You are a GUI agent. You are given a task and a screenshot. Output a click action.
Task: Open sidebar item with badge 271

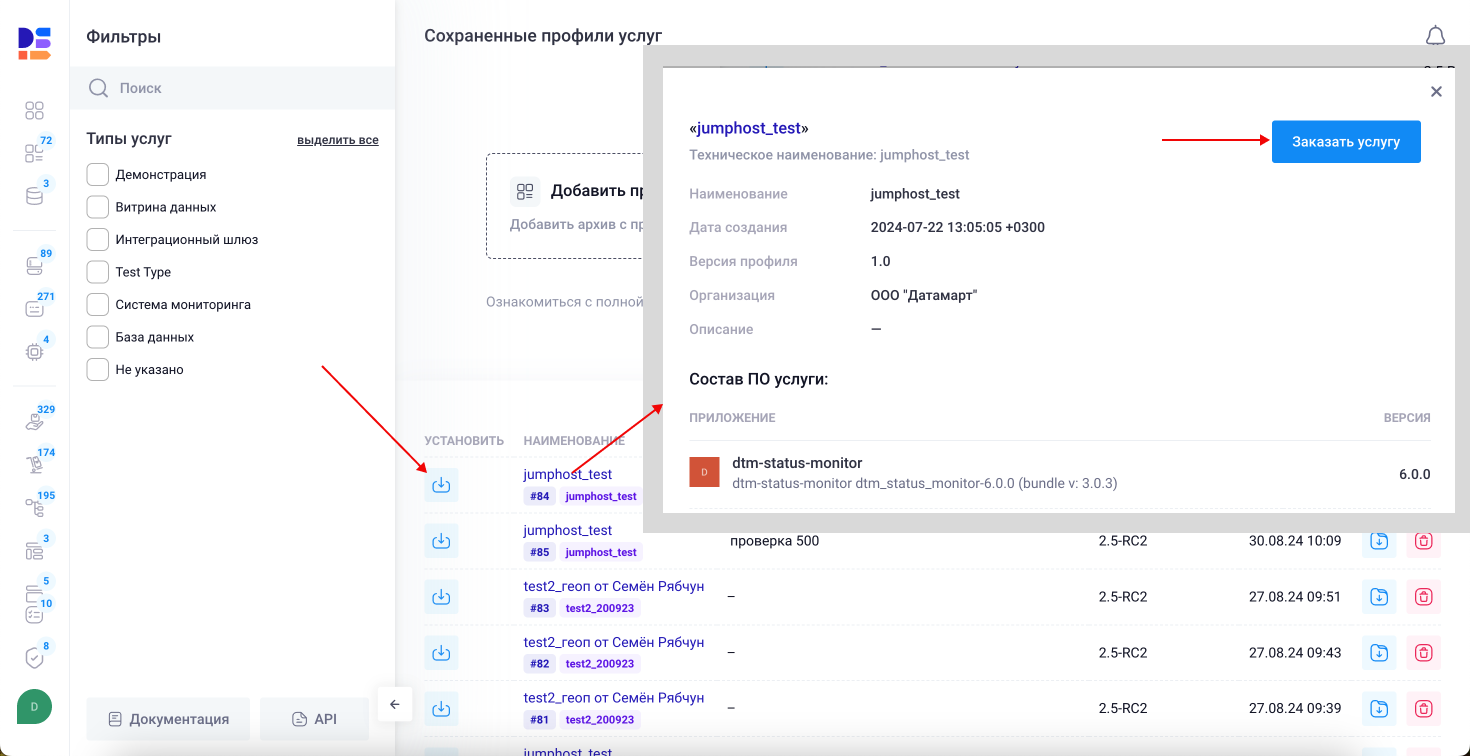(x=34, y=308)
